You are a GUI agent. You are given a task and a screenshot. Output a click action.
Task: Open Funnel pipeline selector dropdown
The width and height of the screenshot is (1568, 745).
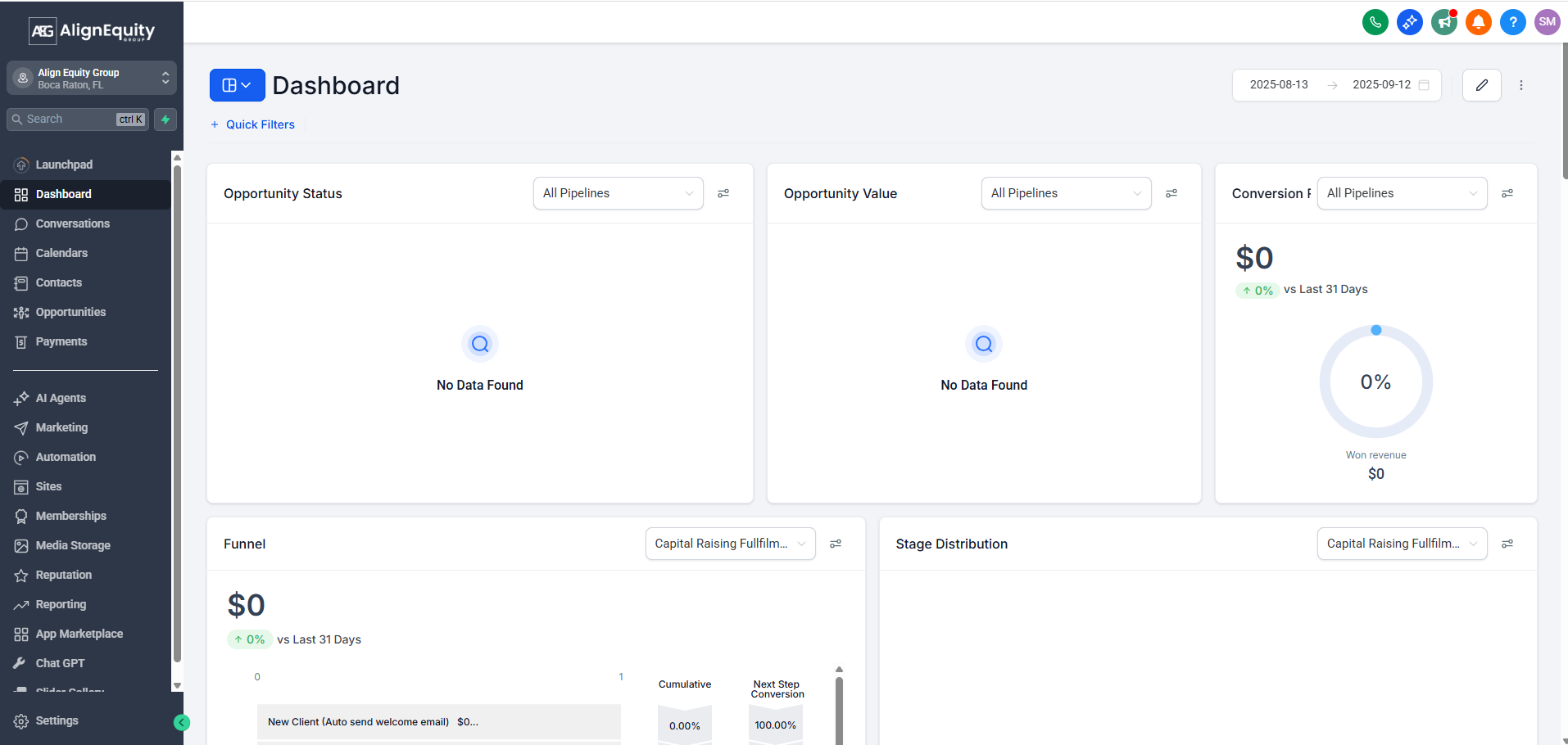[730, 544]
